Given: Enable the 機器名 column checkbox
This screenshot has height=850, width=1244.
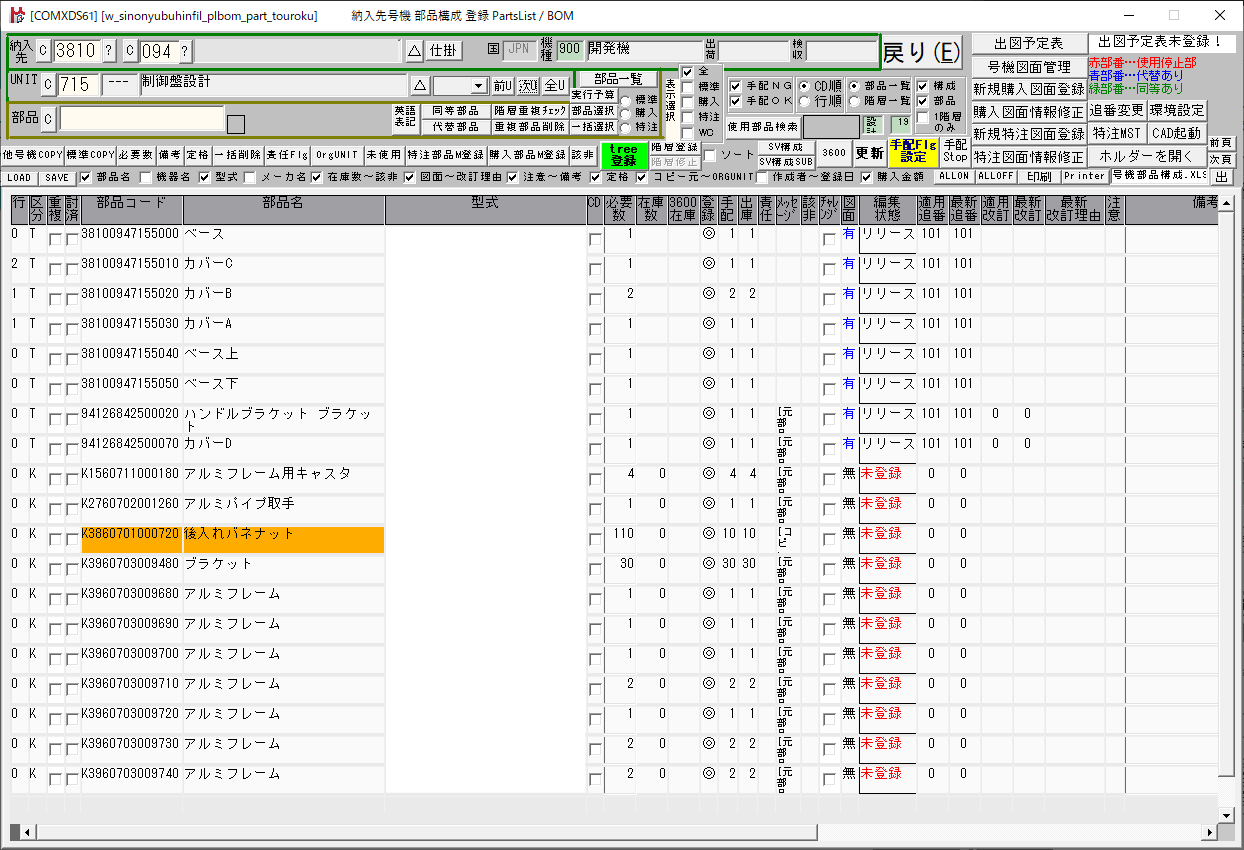Looking at the screenshot, I should [147, 177].
